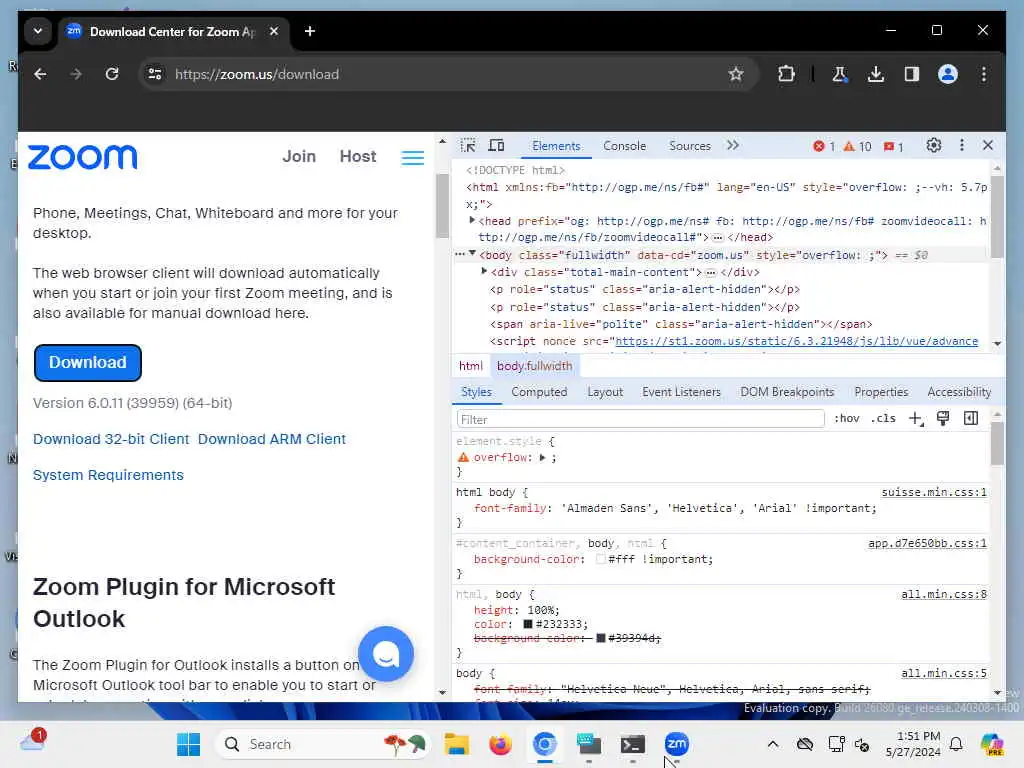Open the Computed styles tab
Image resolution: width=1024 pixels, height=768 pixels.
[539, 392]
